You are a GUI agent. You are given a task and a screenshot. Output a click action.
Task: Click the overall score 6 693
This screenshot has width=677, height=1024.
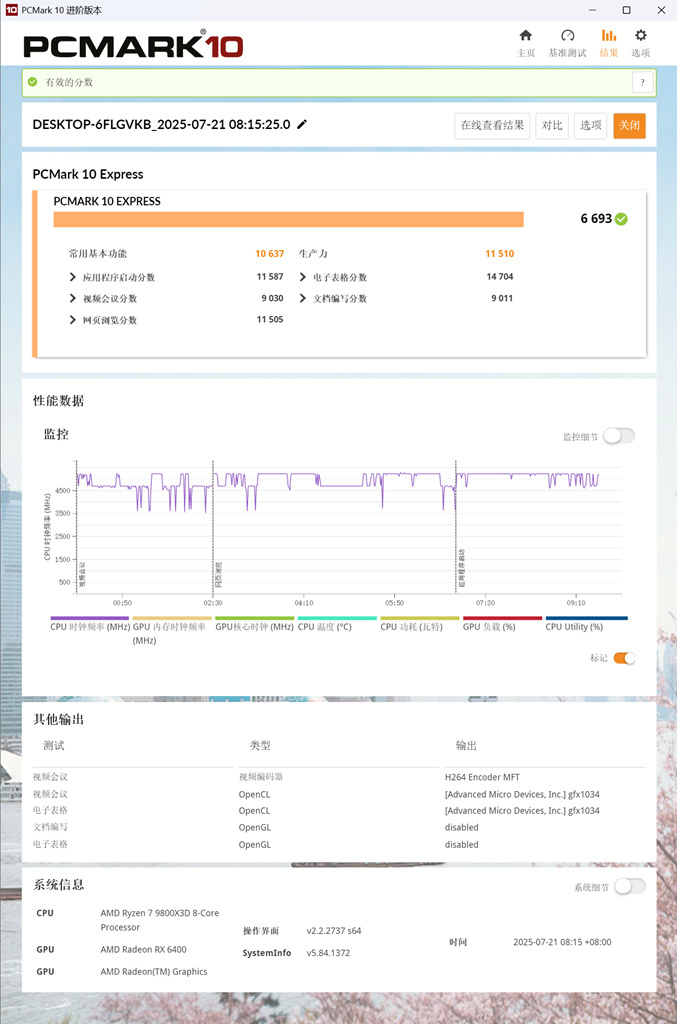coord(596,219)
